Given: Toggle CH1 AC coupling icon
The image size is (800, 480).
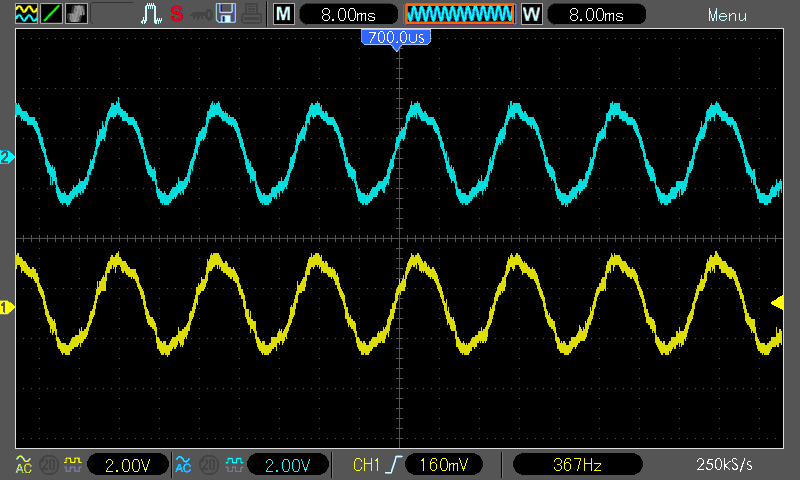Looking at the screenshot, I should pos(23,464).
